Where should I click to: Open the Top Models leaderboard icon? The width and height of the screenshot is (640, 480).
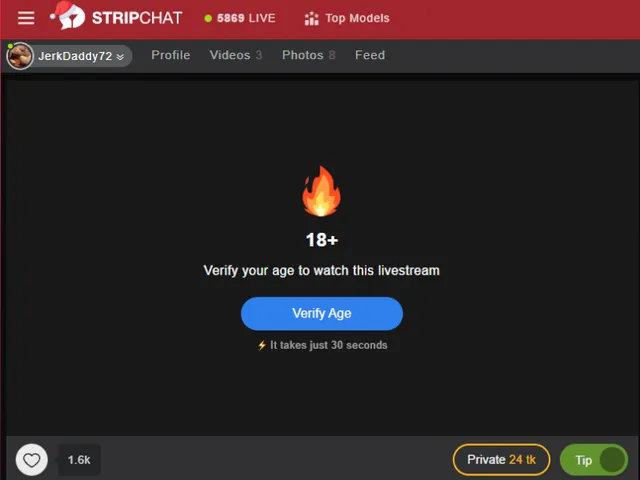point(311,18)
